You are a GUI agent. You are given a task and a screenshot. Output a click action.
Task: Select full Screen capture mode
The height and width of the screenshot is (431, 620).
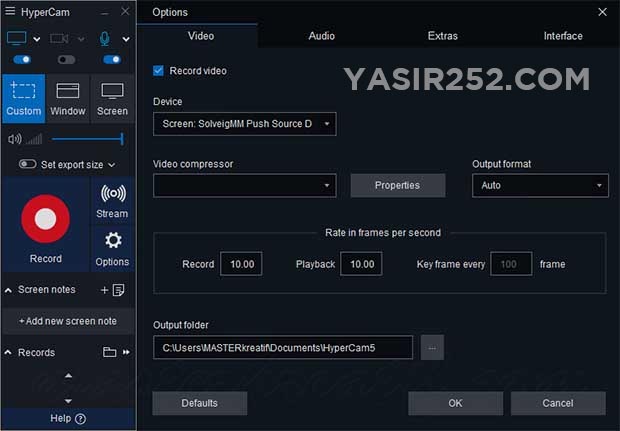tap(112, 98)
